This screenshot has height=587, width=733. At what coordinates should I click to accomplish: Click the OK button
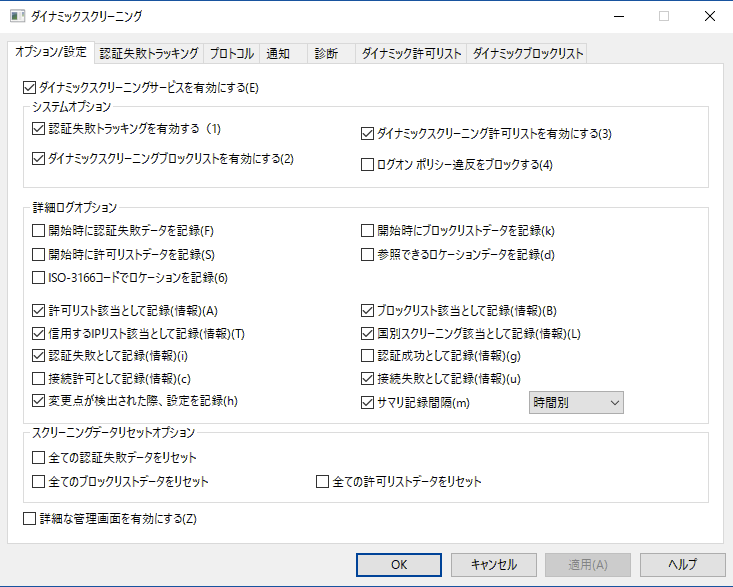coord(399,564)
